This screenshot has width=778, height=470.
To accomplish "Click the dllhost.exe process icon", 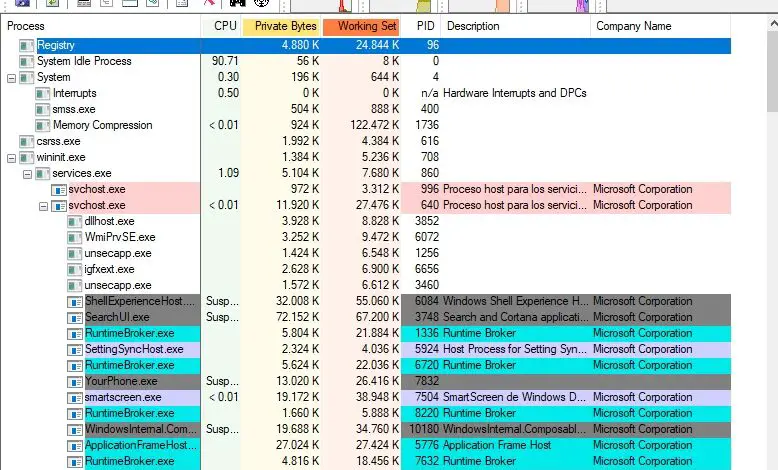I will coord(74,221).
